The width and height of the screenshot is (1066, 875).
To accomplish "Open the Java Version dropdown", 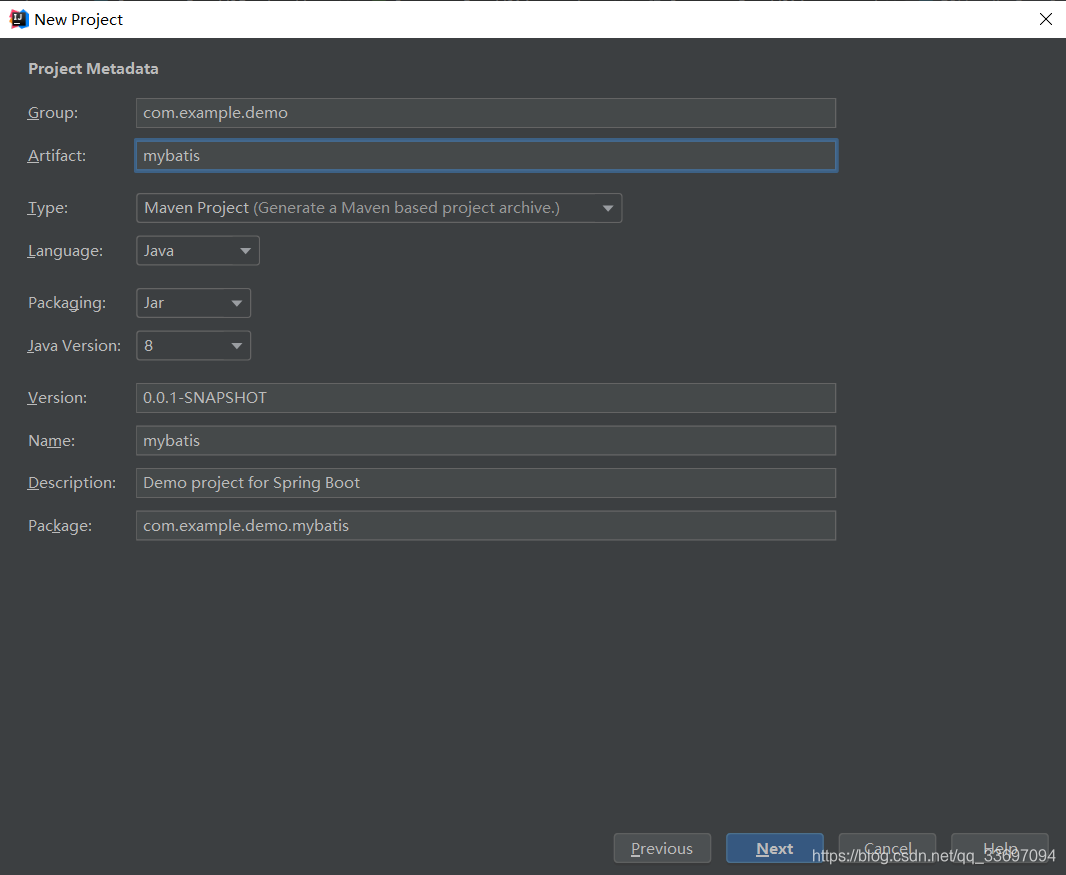I will pyautogui.click(x=193, y=346).
